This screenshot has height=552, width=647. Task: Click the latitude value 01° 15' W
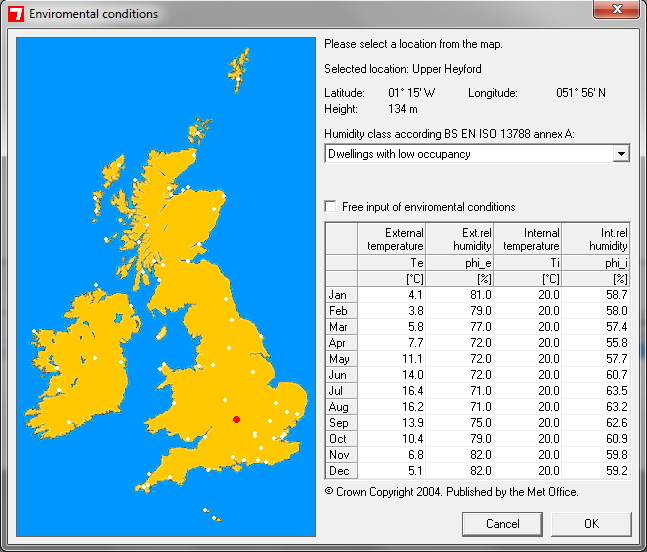(411, 93)
